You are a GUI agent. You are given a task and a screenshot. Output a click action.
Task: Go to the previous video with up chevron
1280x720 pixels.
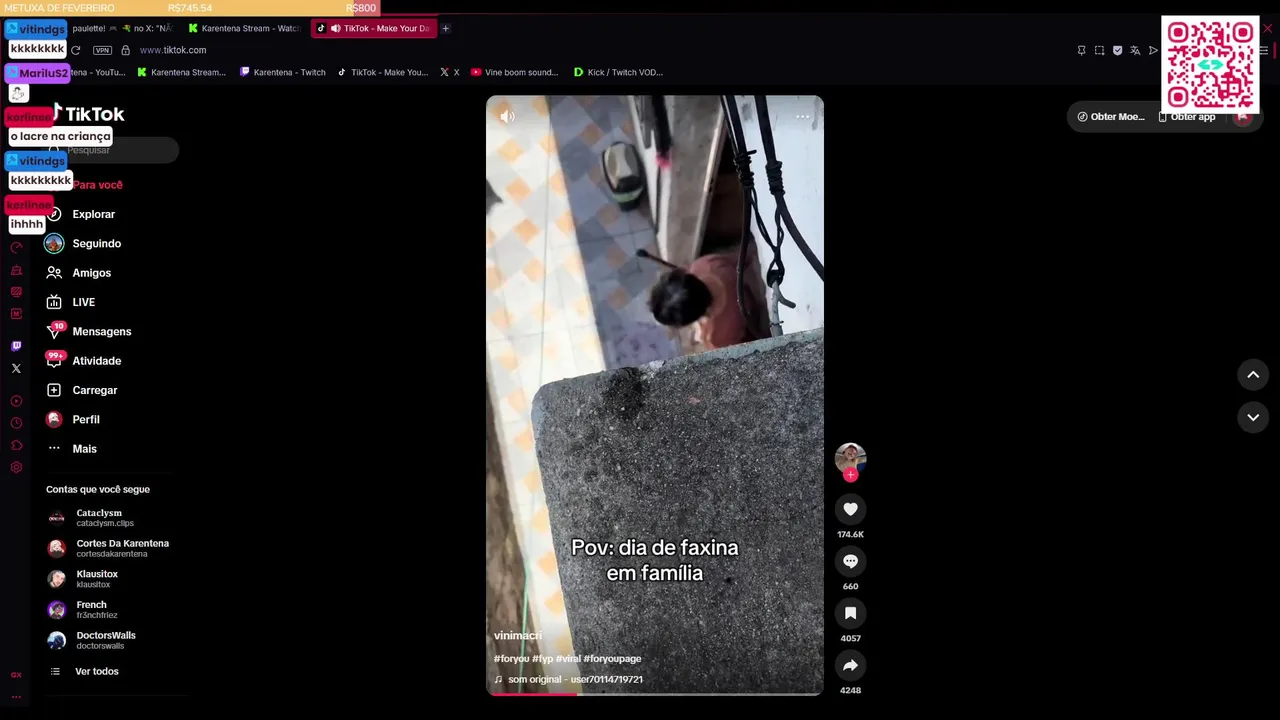click(x=1253, y=375)
